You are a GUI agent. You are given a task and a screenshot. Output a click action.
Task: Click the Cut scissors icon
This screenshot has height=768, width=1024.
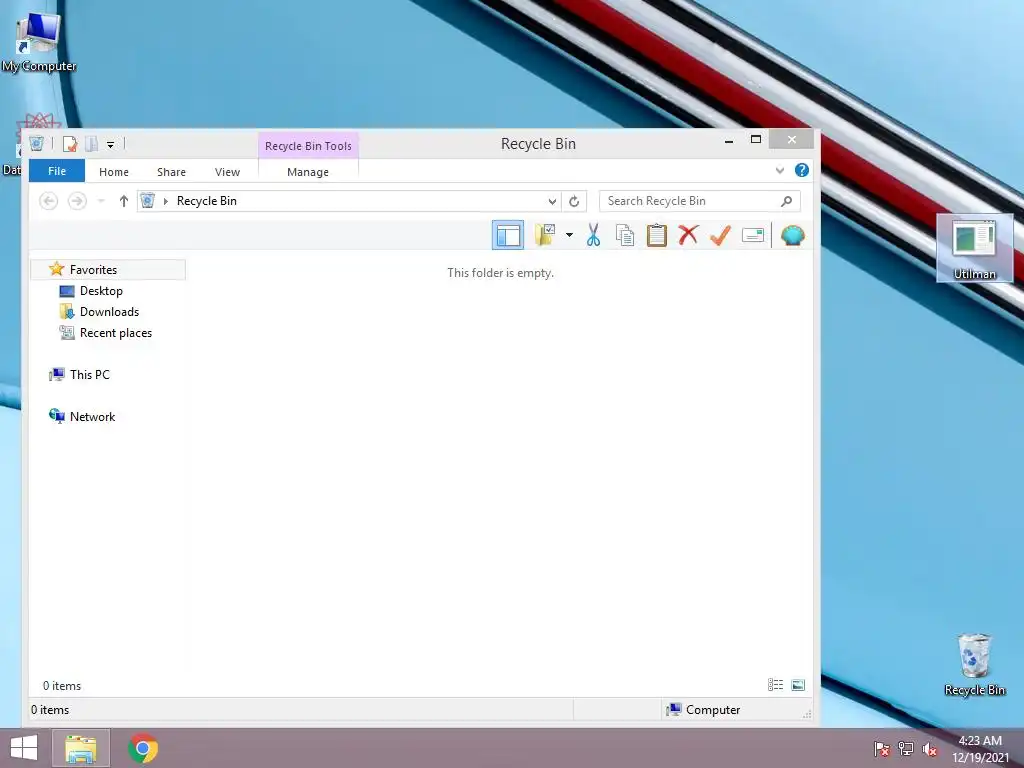tap(593, 235)
